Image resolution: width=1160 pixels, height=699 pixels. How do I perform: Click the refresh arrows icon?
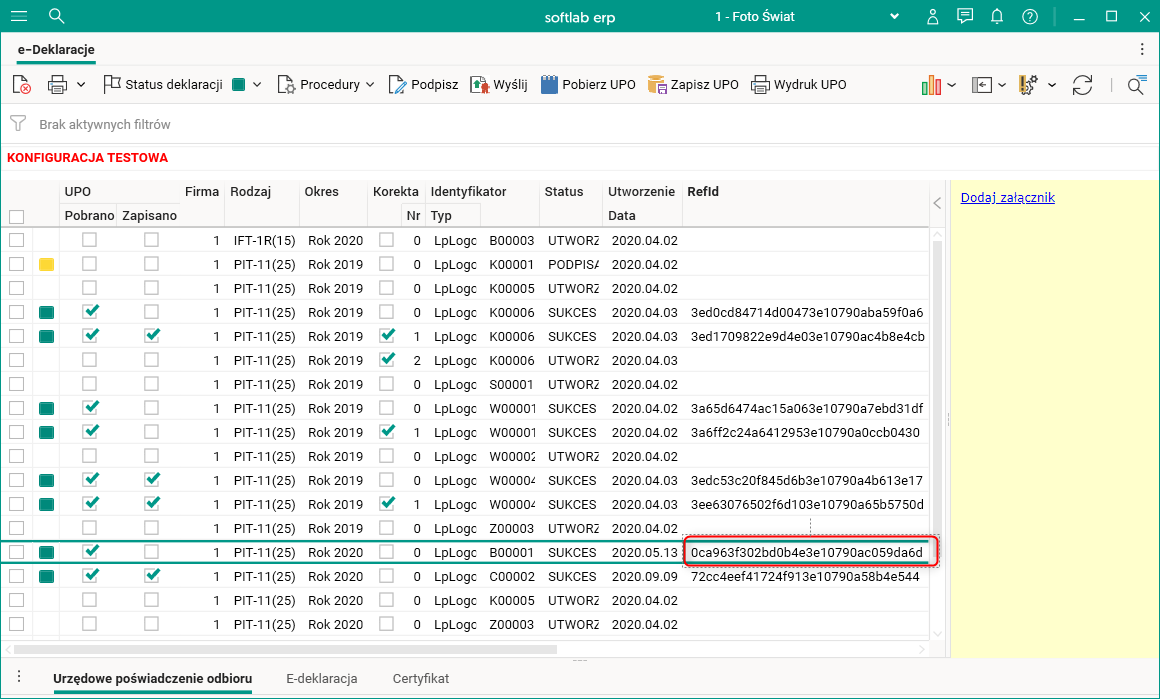(1082, 85)
